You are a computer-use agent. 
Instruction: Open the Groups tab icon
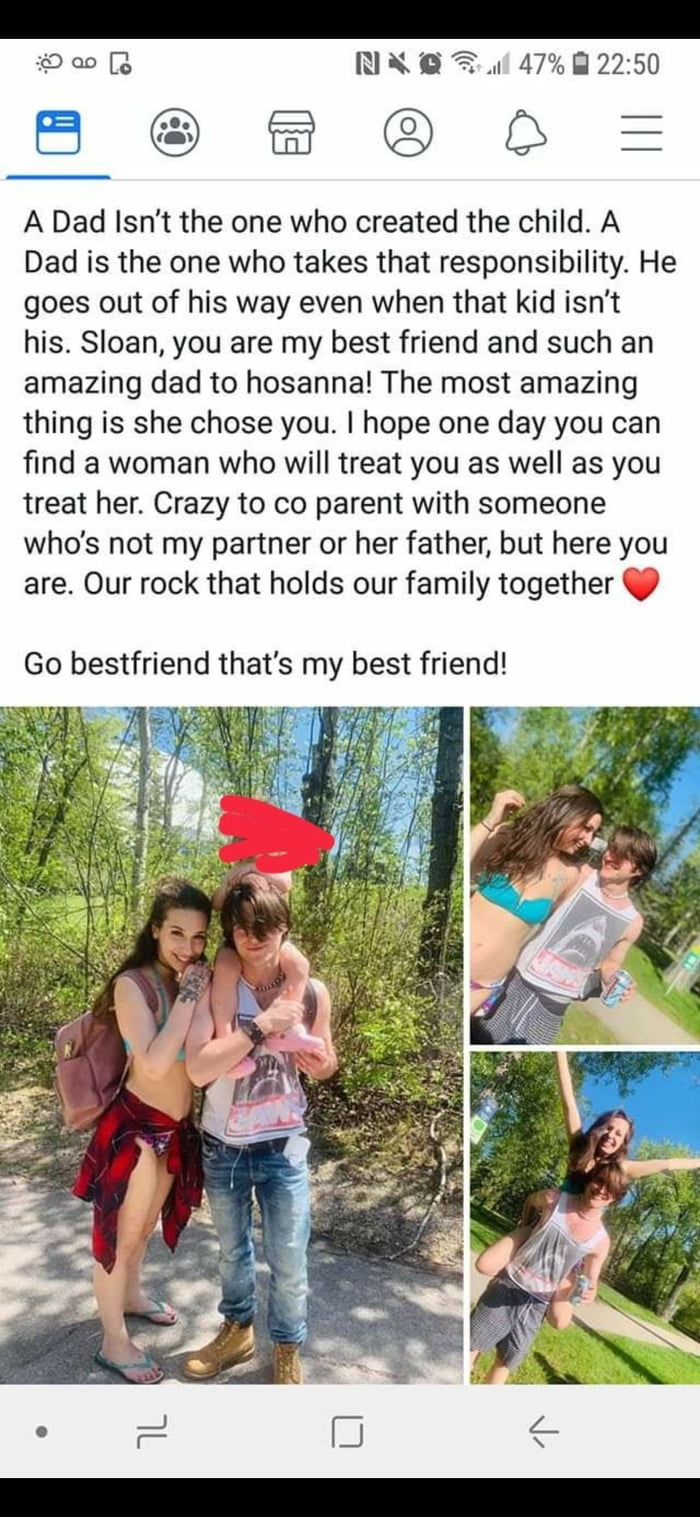[175, 132]
